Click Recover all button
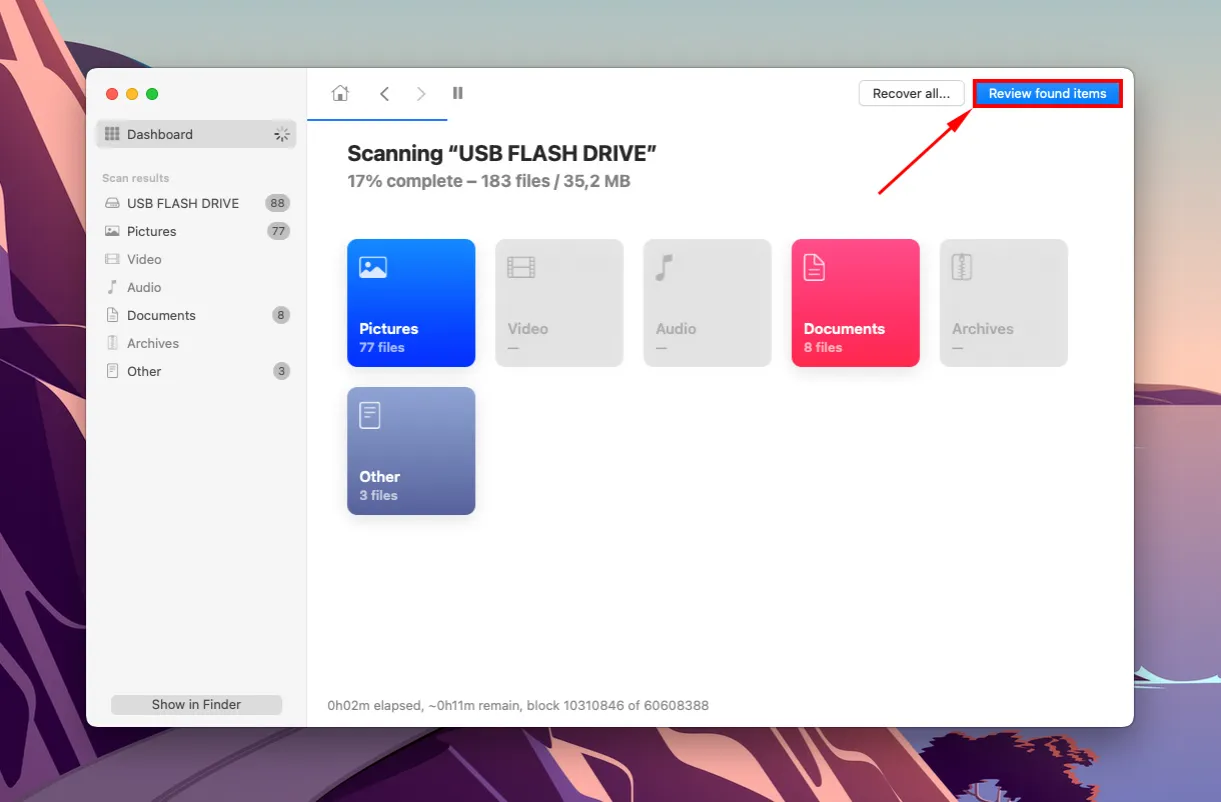 911,93
